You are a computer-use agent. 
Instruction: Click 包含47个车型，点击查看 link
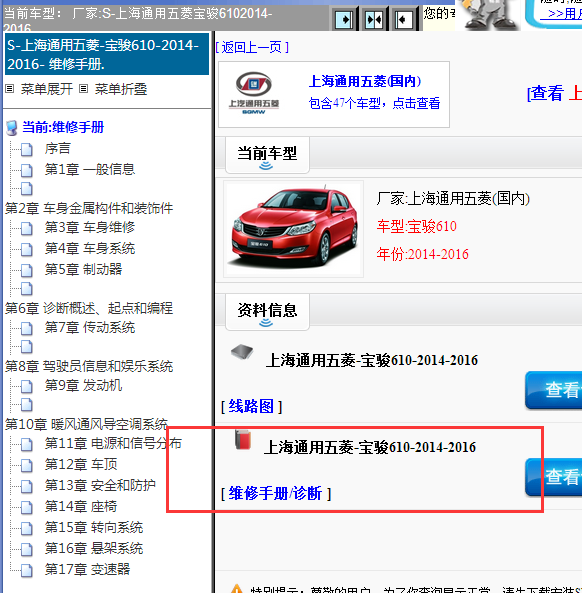click(374, 103)
